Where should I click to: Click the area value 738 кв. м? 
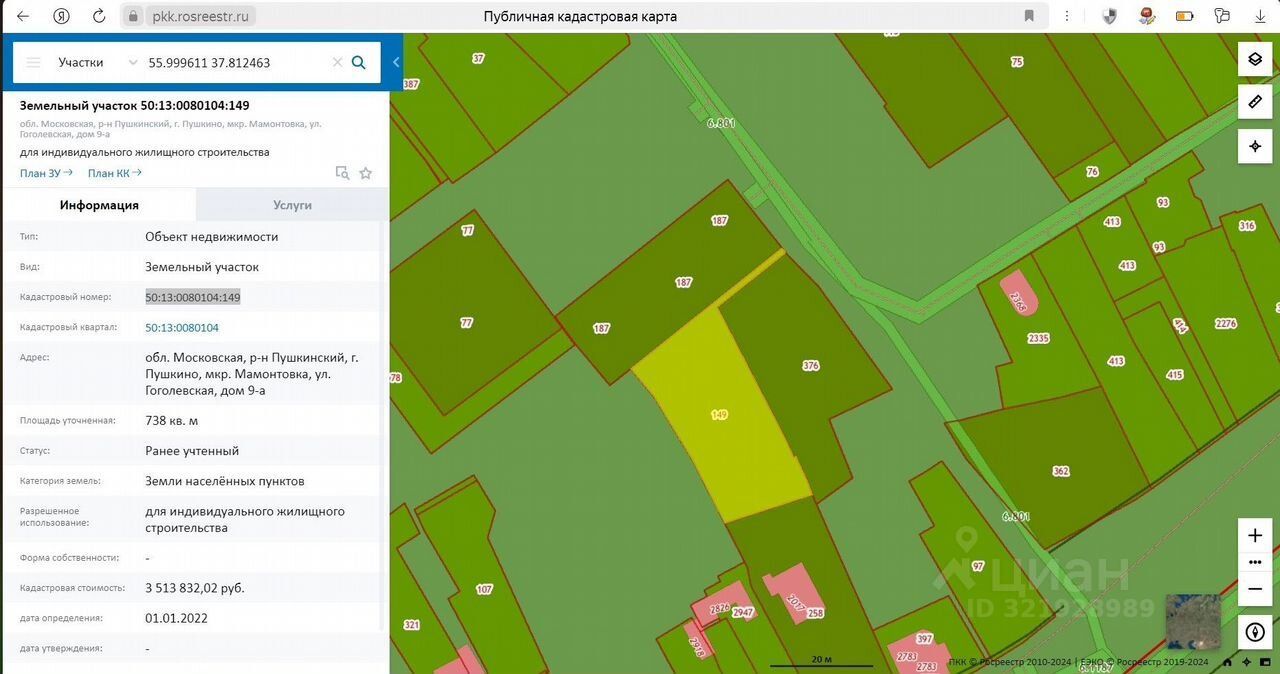click(172, 421)
